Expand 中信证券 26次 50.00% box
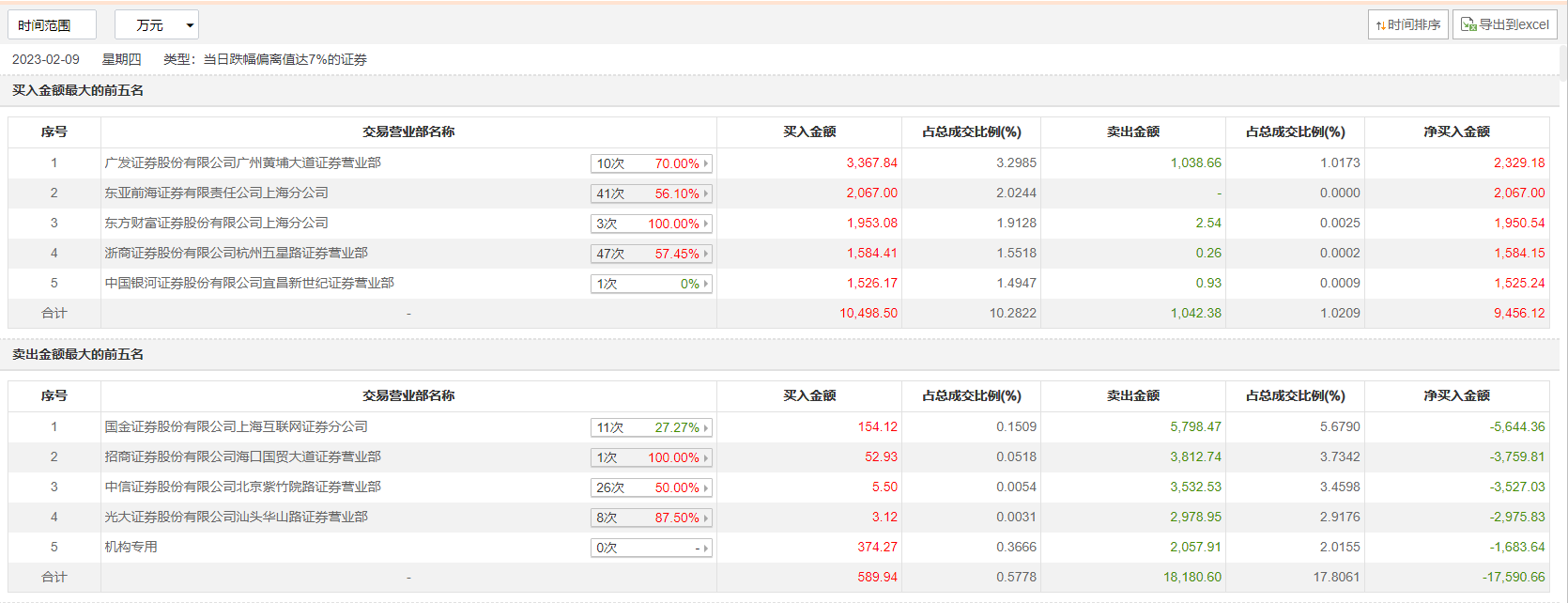1568x603 pixels. (x=652, y=487)
